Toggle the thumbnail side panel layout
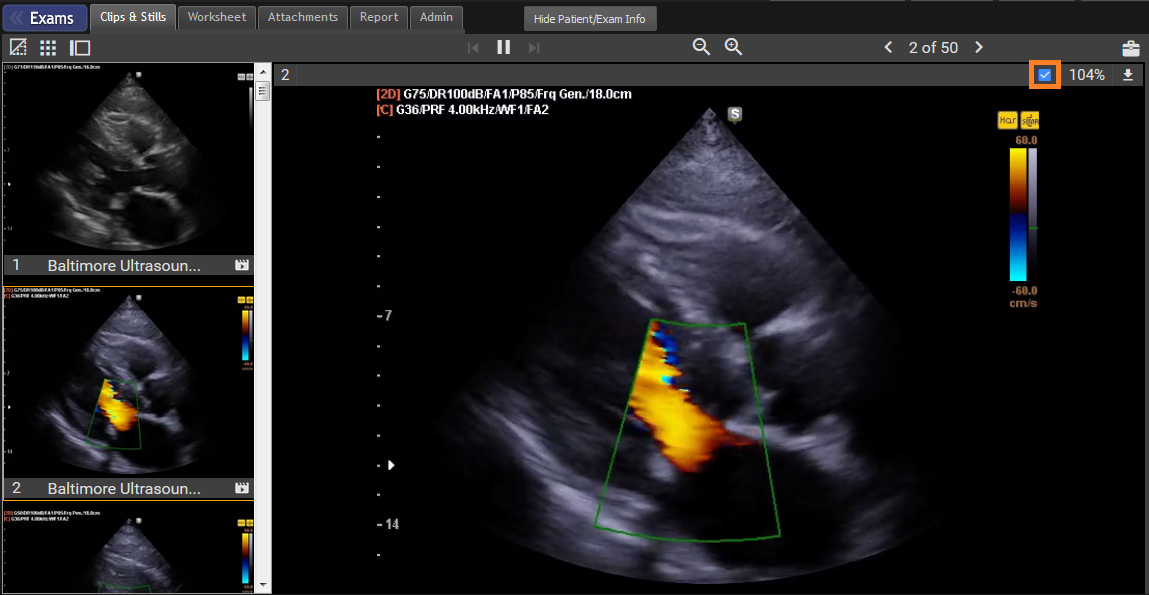 point(80,47)
